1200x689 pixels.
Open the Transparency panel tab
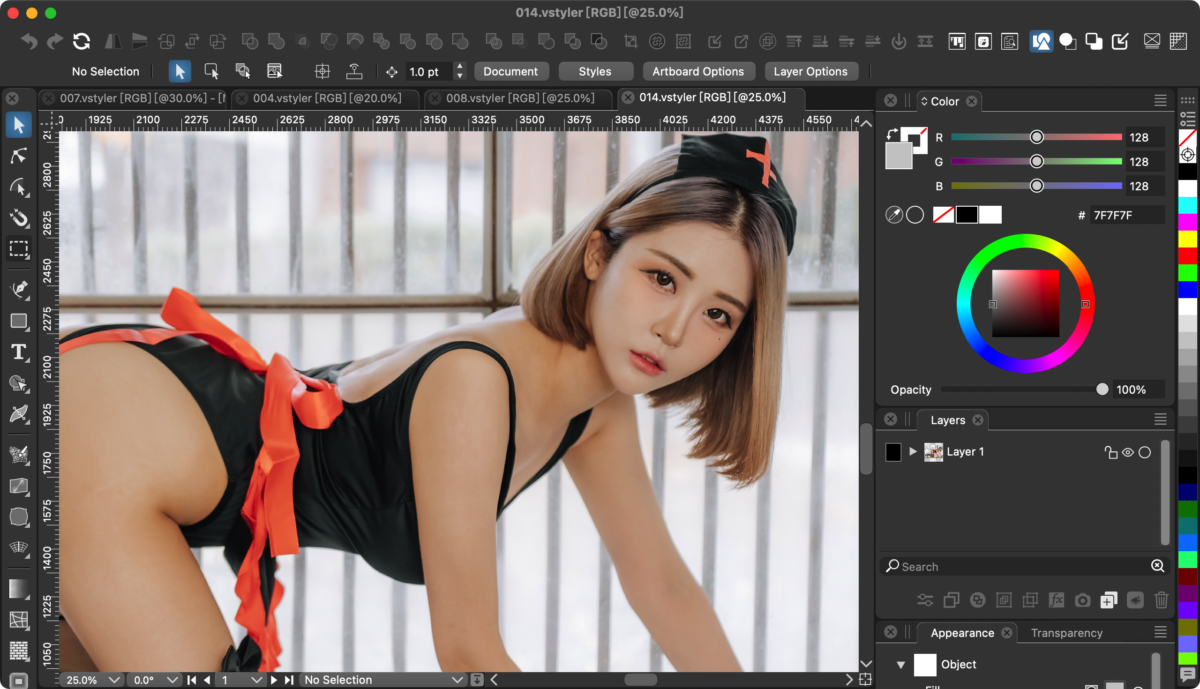[1066, 633]
